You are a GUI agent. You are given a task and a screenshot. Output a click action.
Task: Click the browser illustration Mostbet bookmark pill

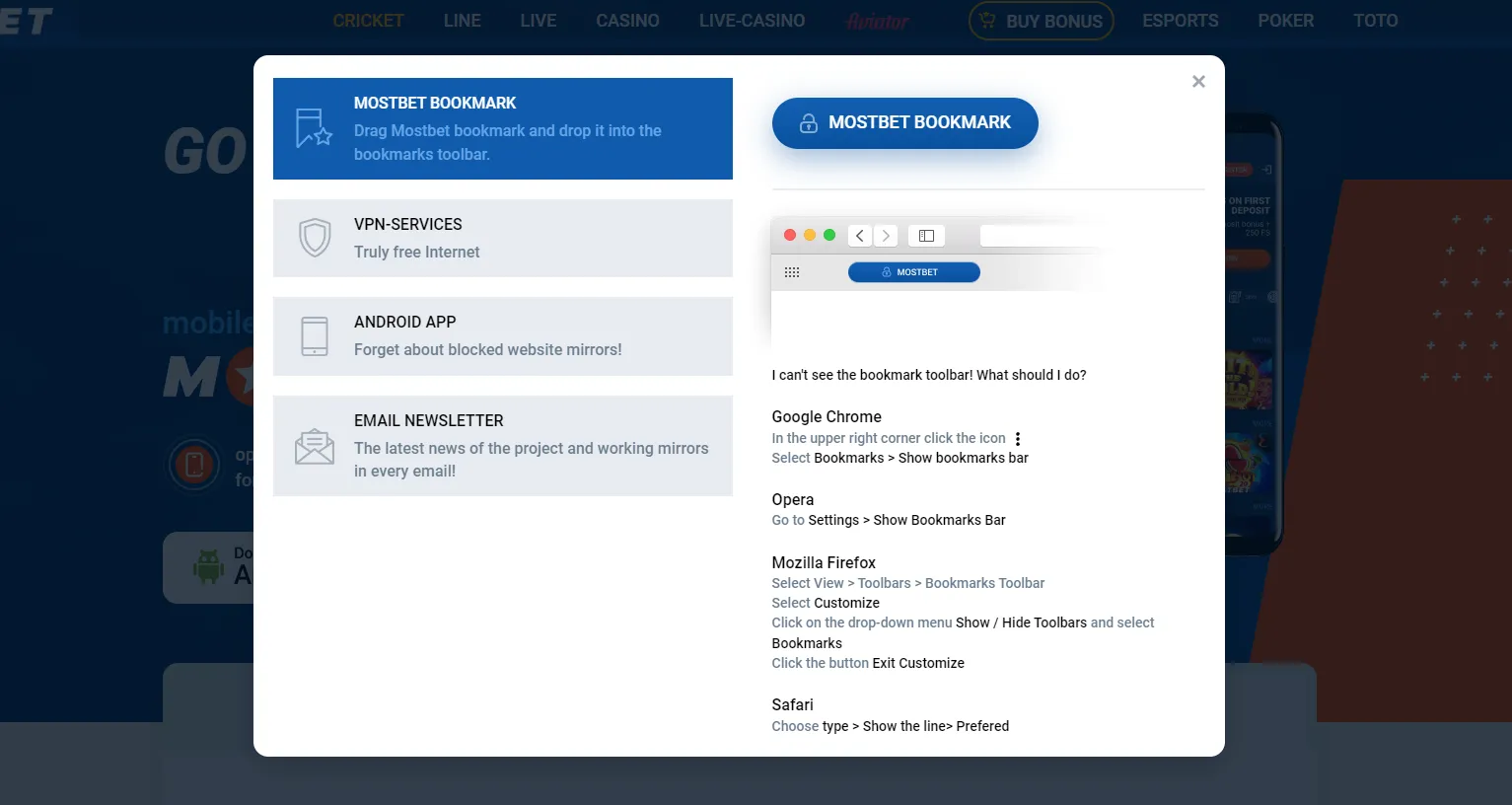[913, 272]
